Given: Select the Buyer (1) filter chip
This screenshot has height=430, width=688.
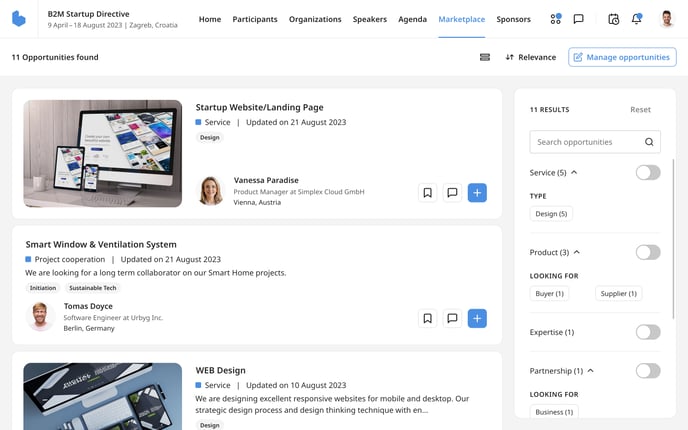Looking at the screenshot, I should coord(549,294).
